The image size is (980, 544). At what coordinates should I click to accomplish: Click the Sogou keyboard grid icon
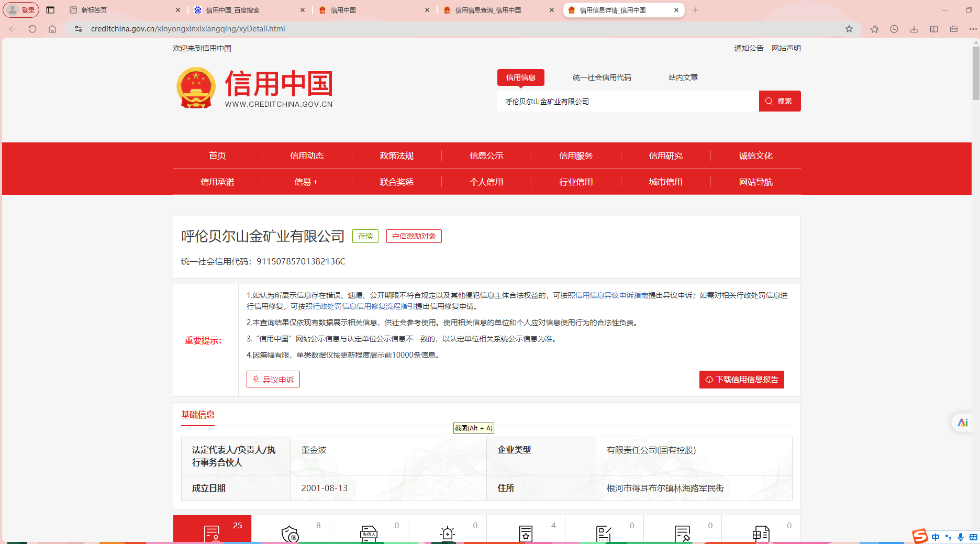click(973, 536)
